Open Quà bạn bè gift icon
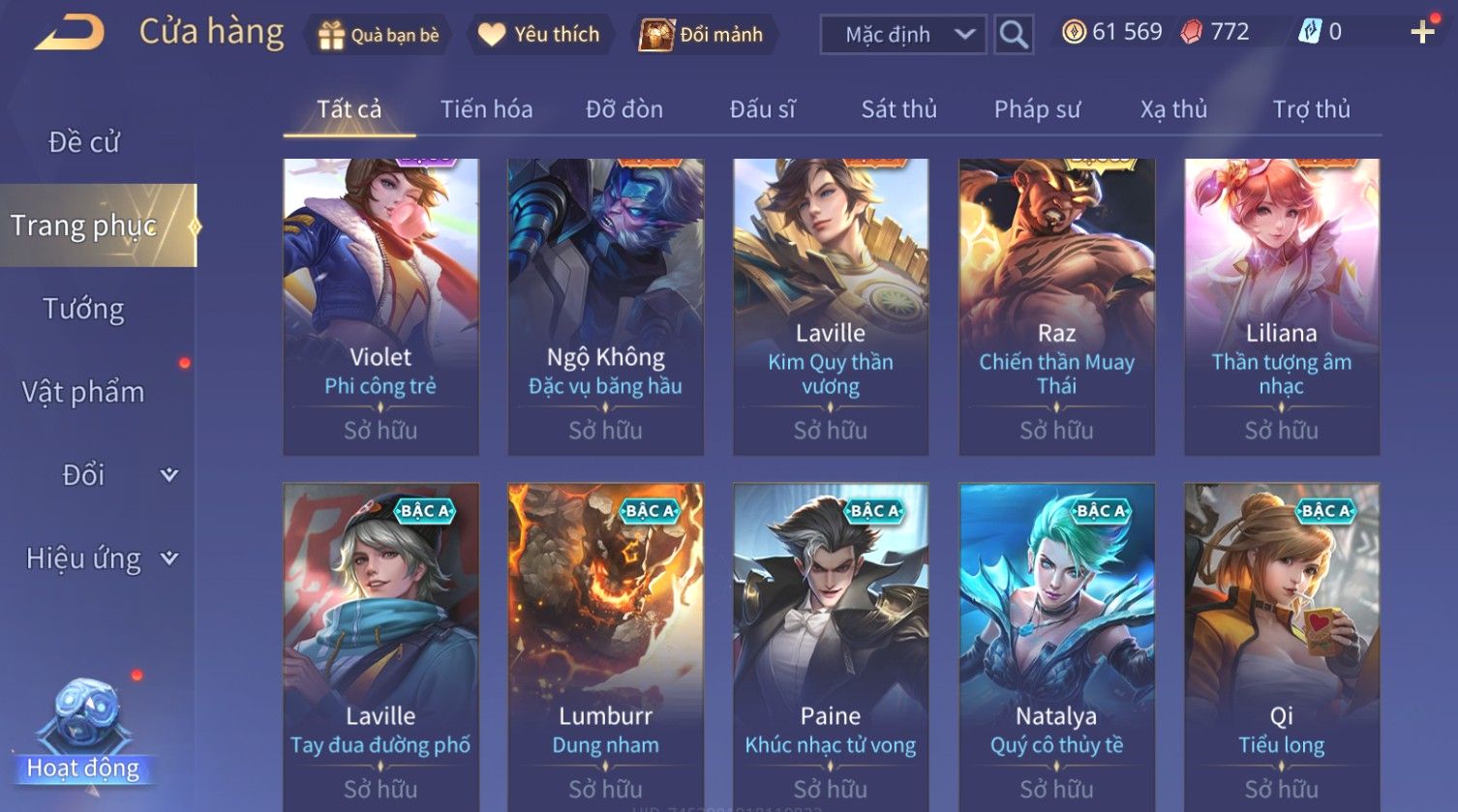1458x812 pixels. click(x=332, y=35)
